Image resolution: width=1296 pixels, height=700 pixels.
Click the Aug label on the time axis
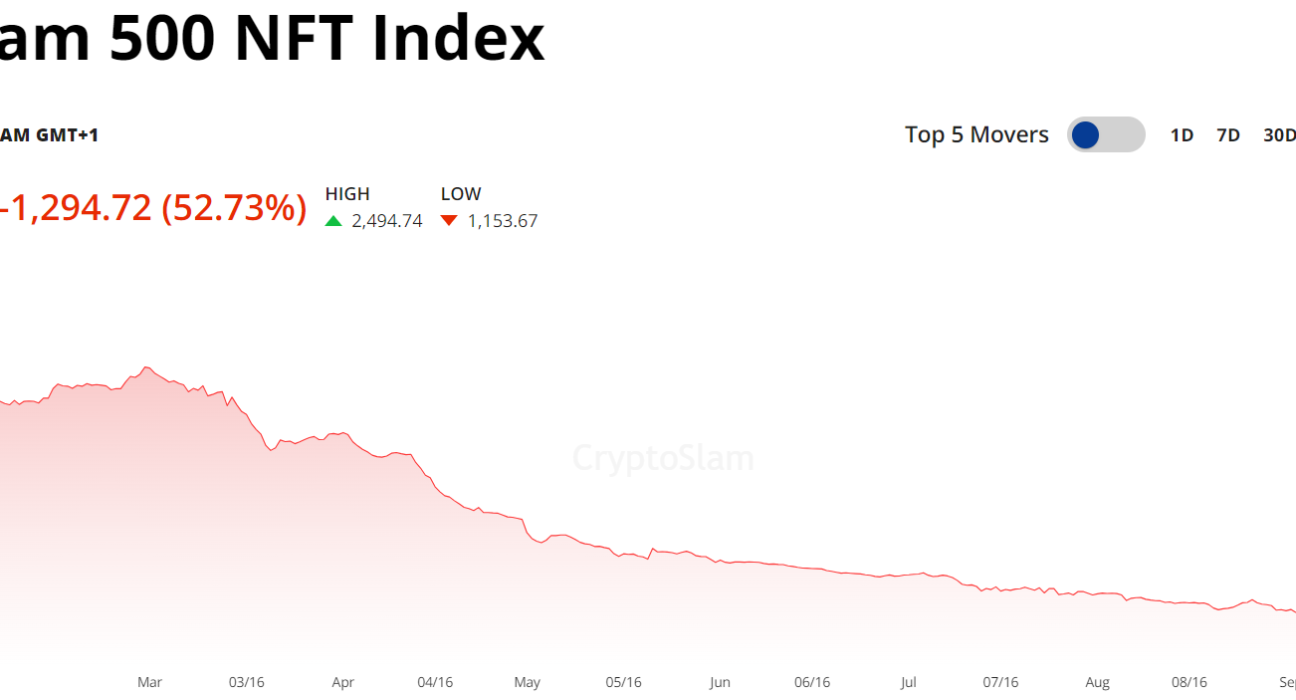tap(1097, 682)
